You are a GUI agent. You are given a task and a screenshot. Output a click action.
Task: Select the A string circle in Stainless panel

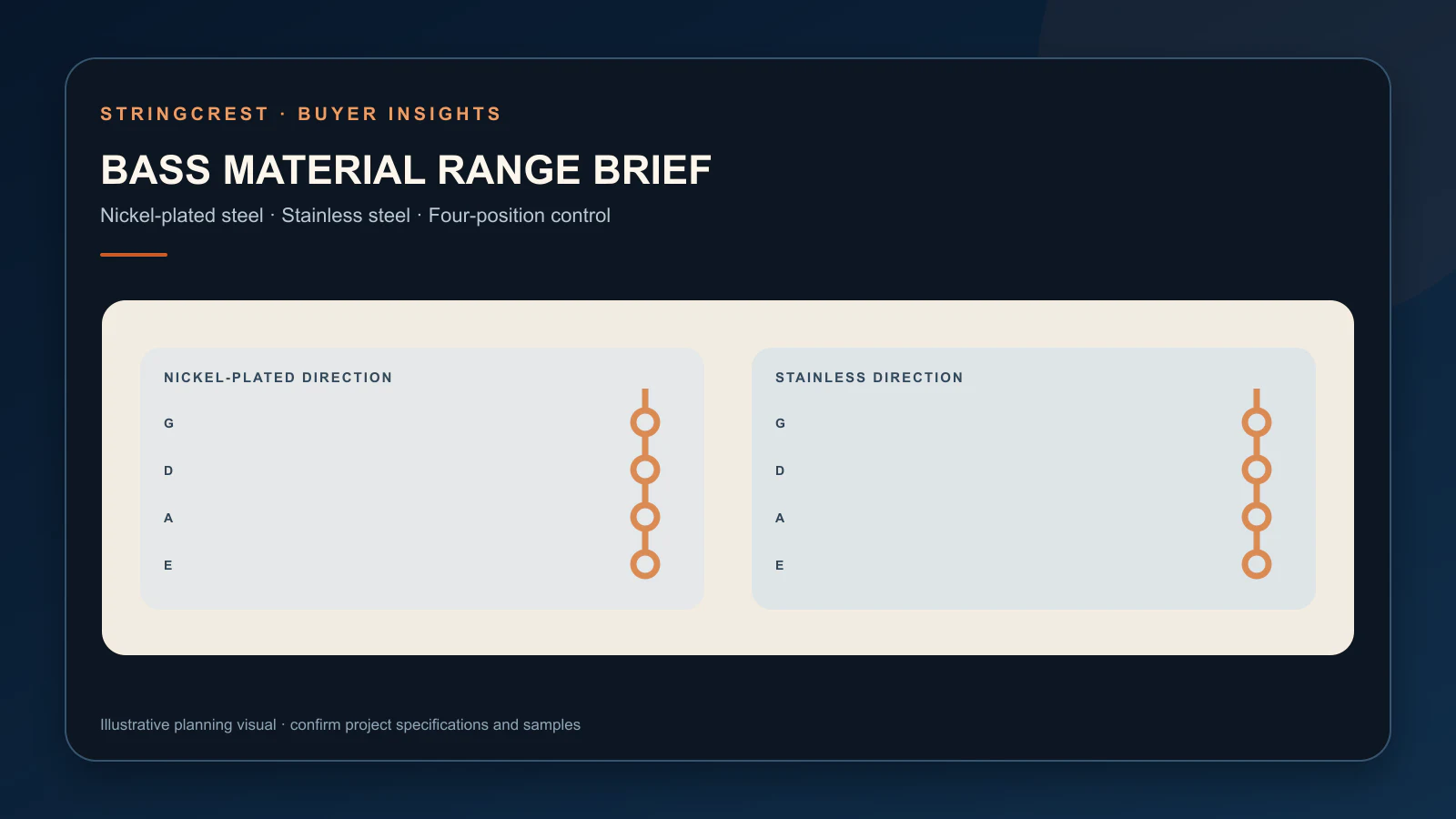click(x=1257, y=517)
